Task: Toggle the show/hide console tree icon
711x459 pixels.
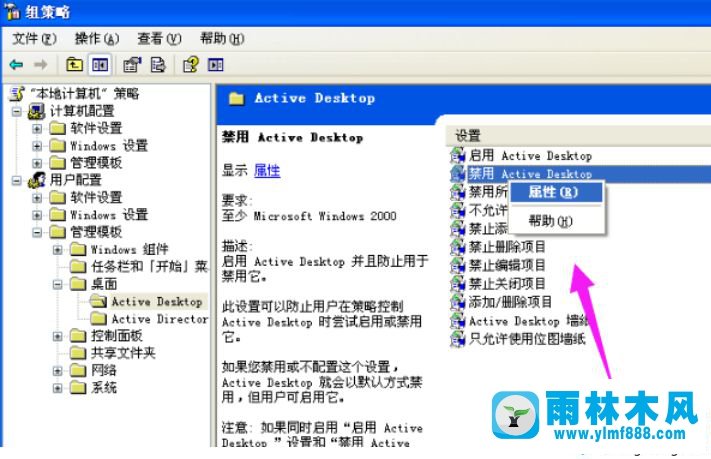Action: [x=100, y=65]
